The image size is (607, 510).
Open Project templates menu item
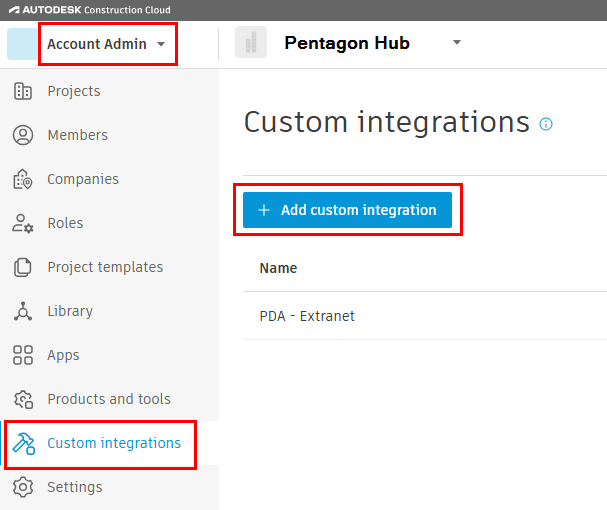[x=105, y=267]
